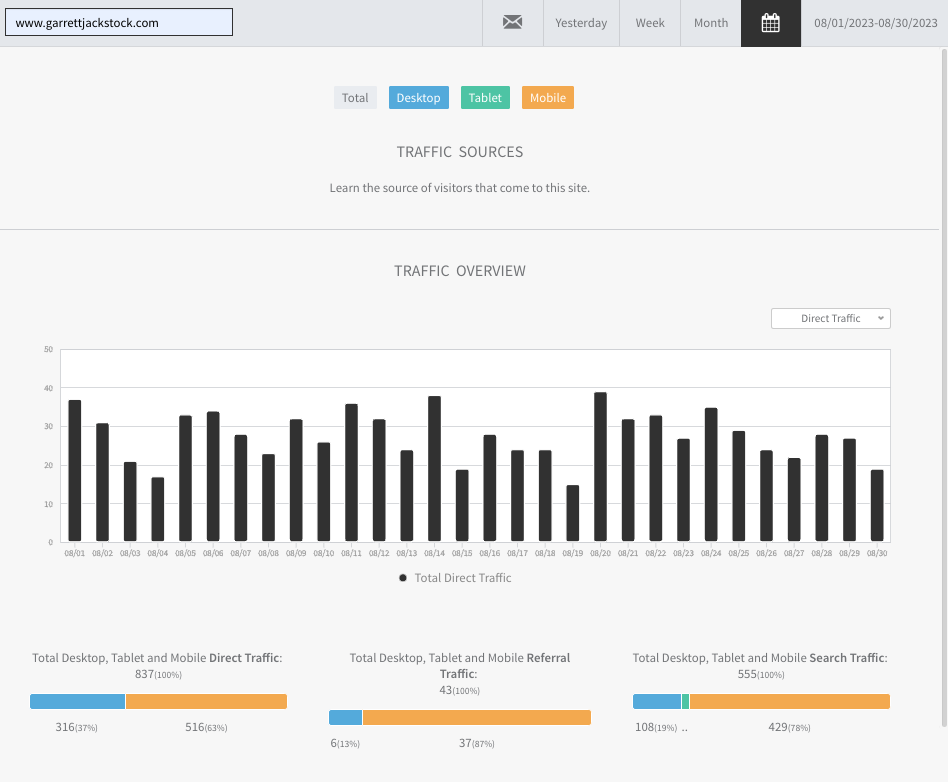Select the Yesterday time range

tap(581, 23)
